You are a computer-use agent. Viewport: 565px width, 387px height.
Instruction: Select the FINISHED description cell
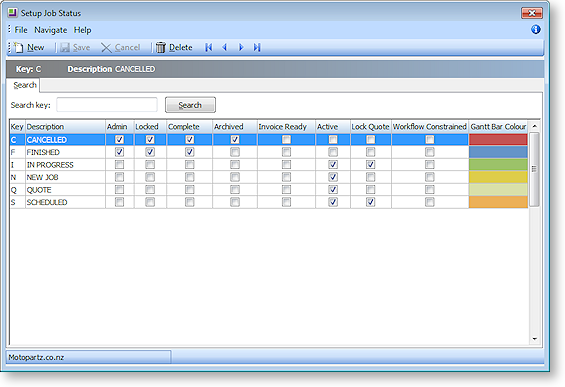65,152
